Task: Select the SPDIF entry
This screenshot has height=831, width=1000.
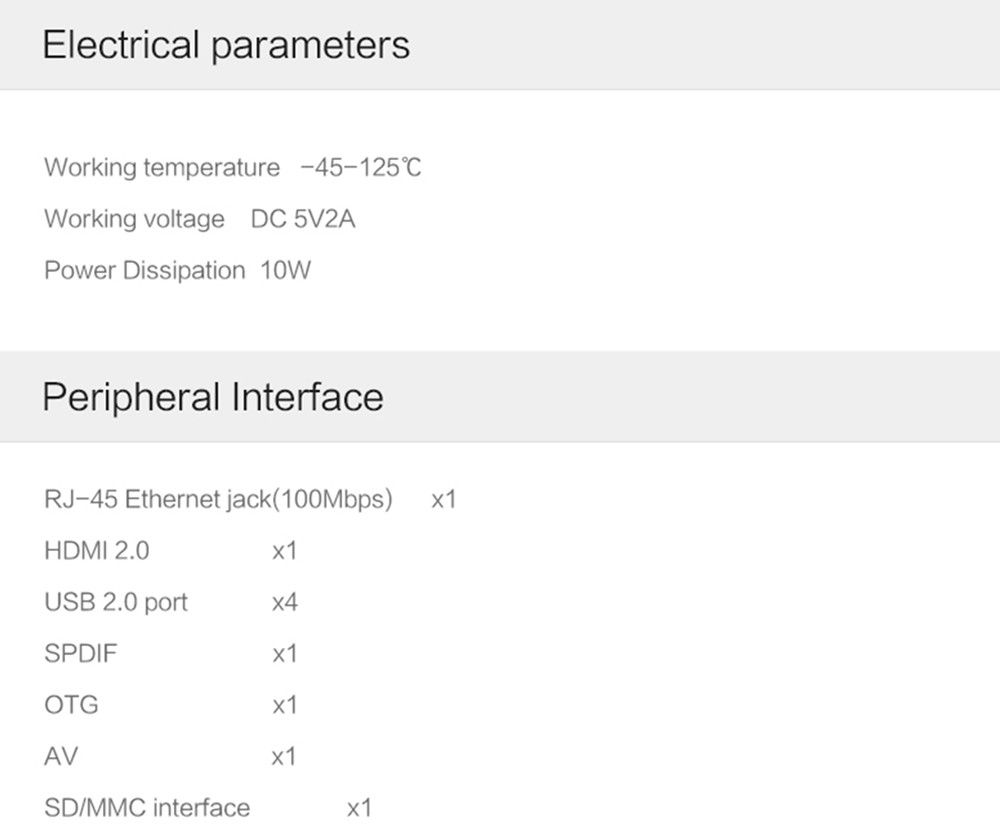Action: 81,654
